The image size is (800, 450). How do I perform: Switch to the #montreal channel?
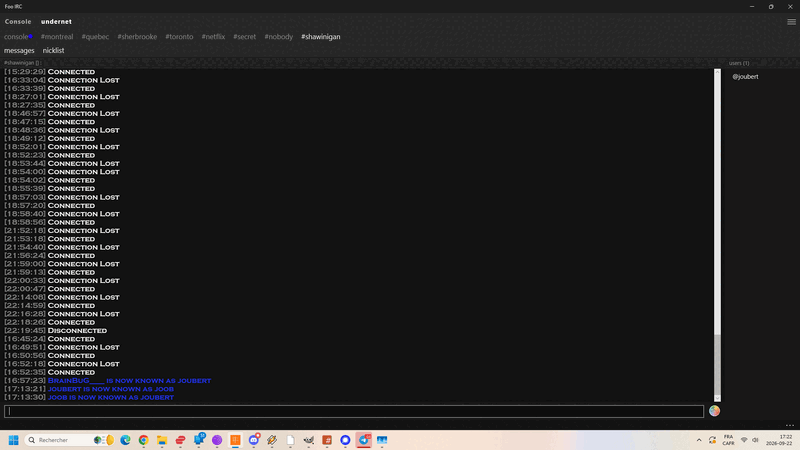pos(57,37)
